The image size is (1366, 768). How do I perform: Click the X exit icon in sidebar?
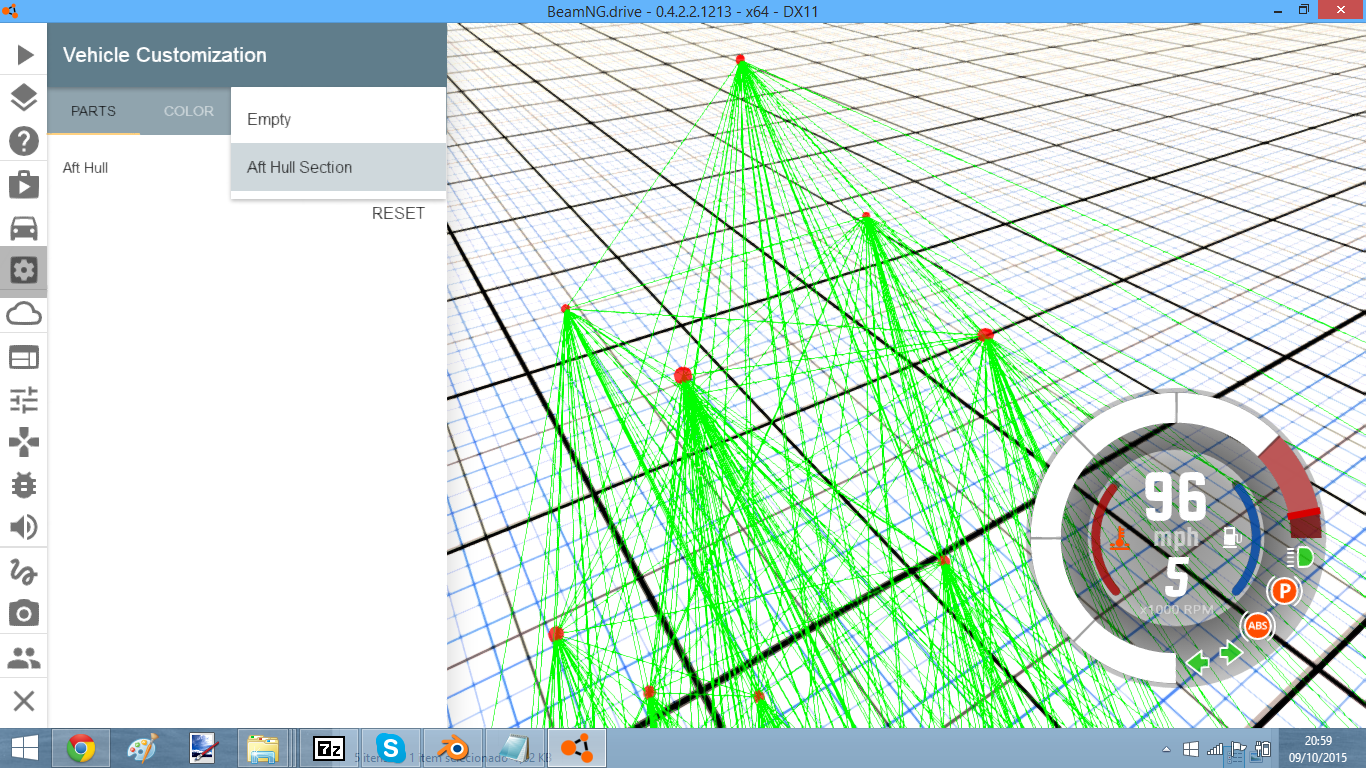click(x=24, y=701)
